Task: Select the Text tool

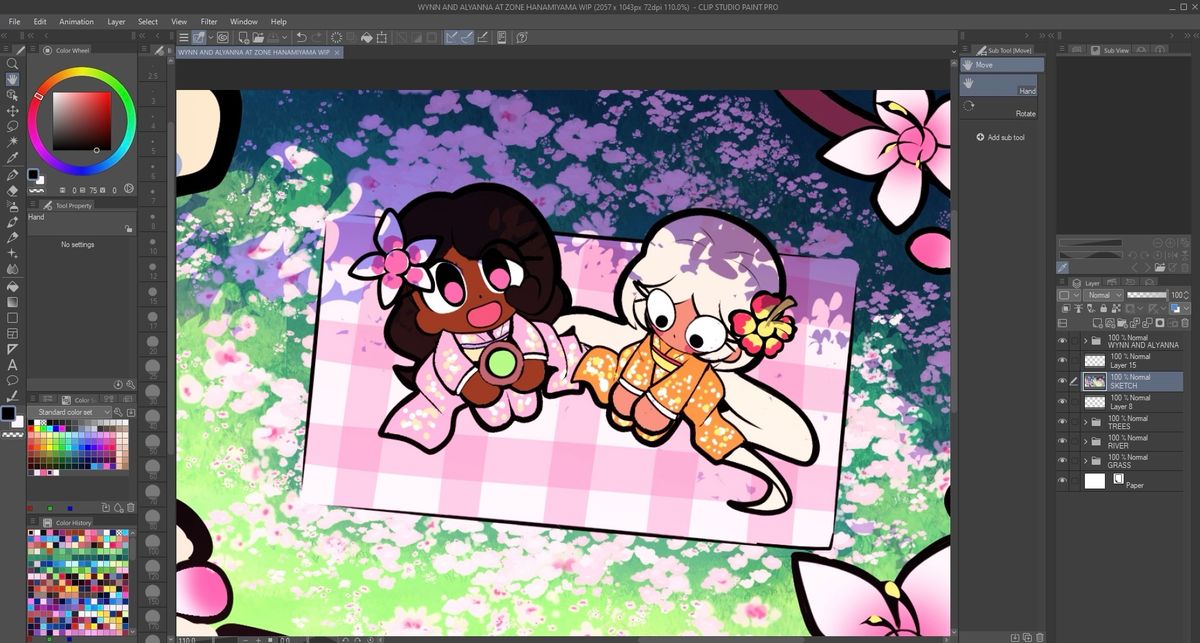Action: tap(12, 365)
